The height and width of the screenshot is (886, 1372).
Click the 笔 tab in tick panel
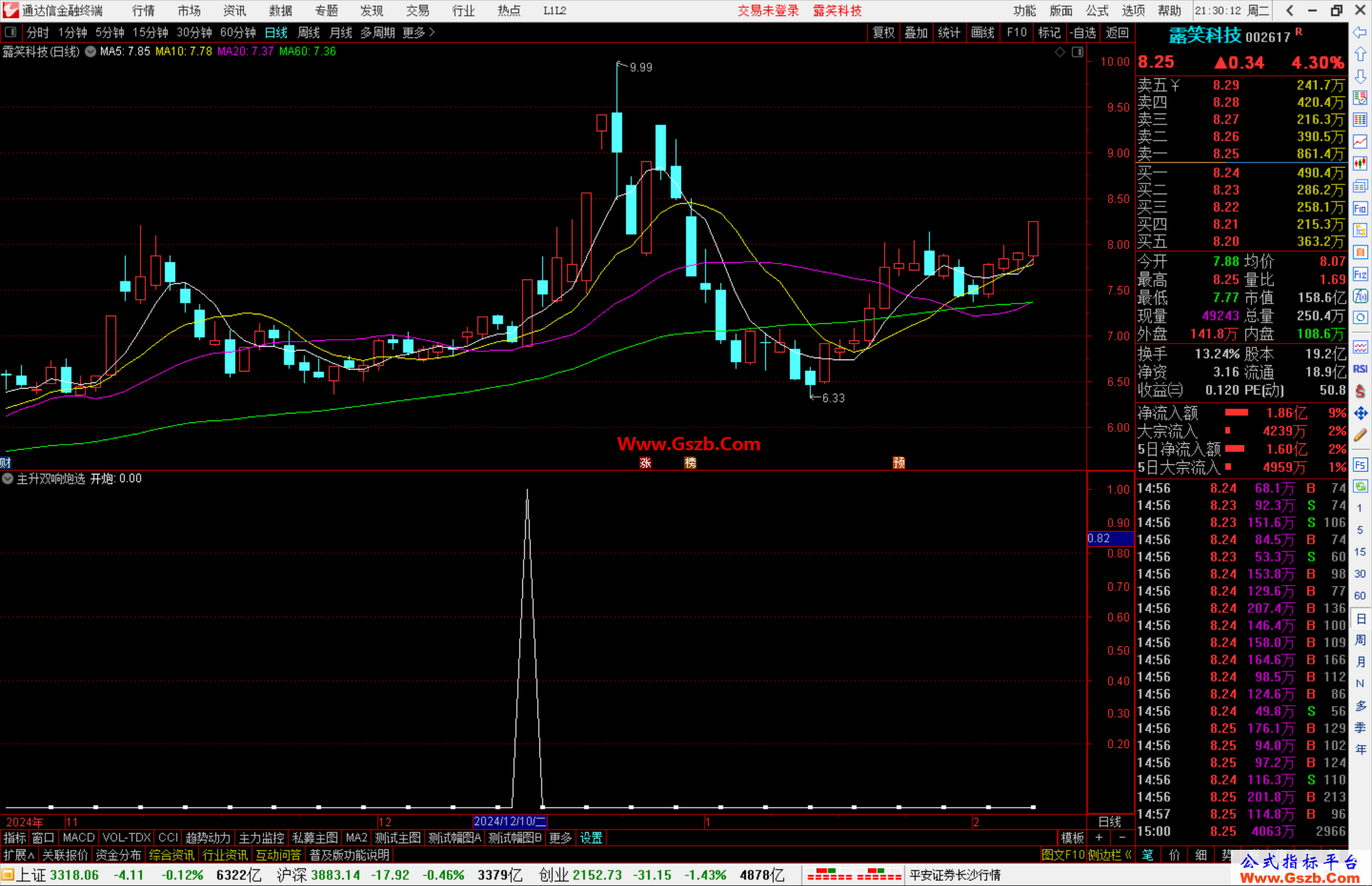(x=1148, y=855)
